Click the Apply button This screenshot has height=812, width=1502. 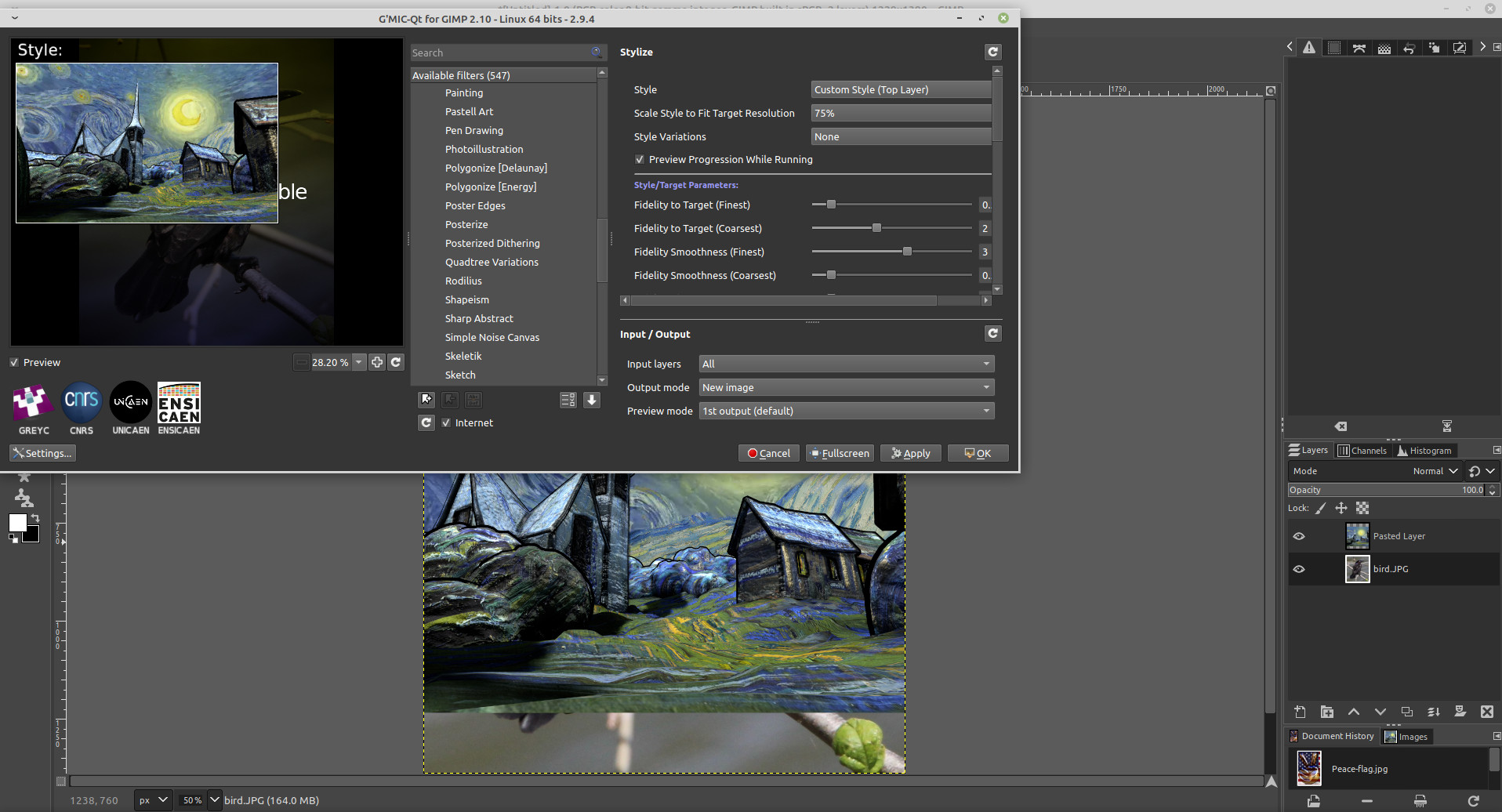coord(911,453)
